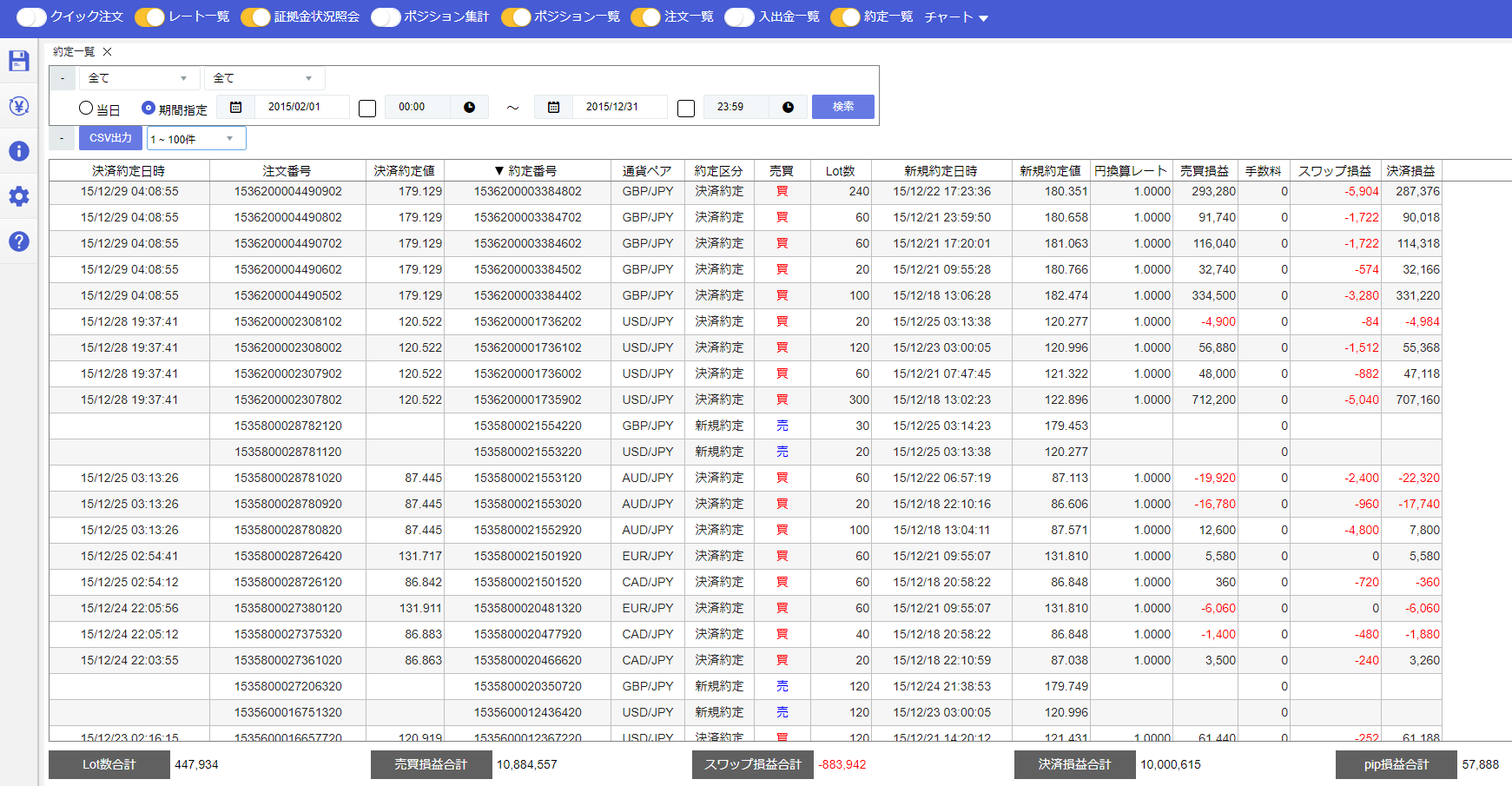Image resolution: width=1512 pixels, height=786 pixels.
Task: Click the save floppy disk icon
Action: [x=19, y=61]
